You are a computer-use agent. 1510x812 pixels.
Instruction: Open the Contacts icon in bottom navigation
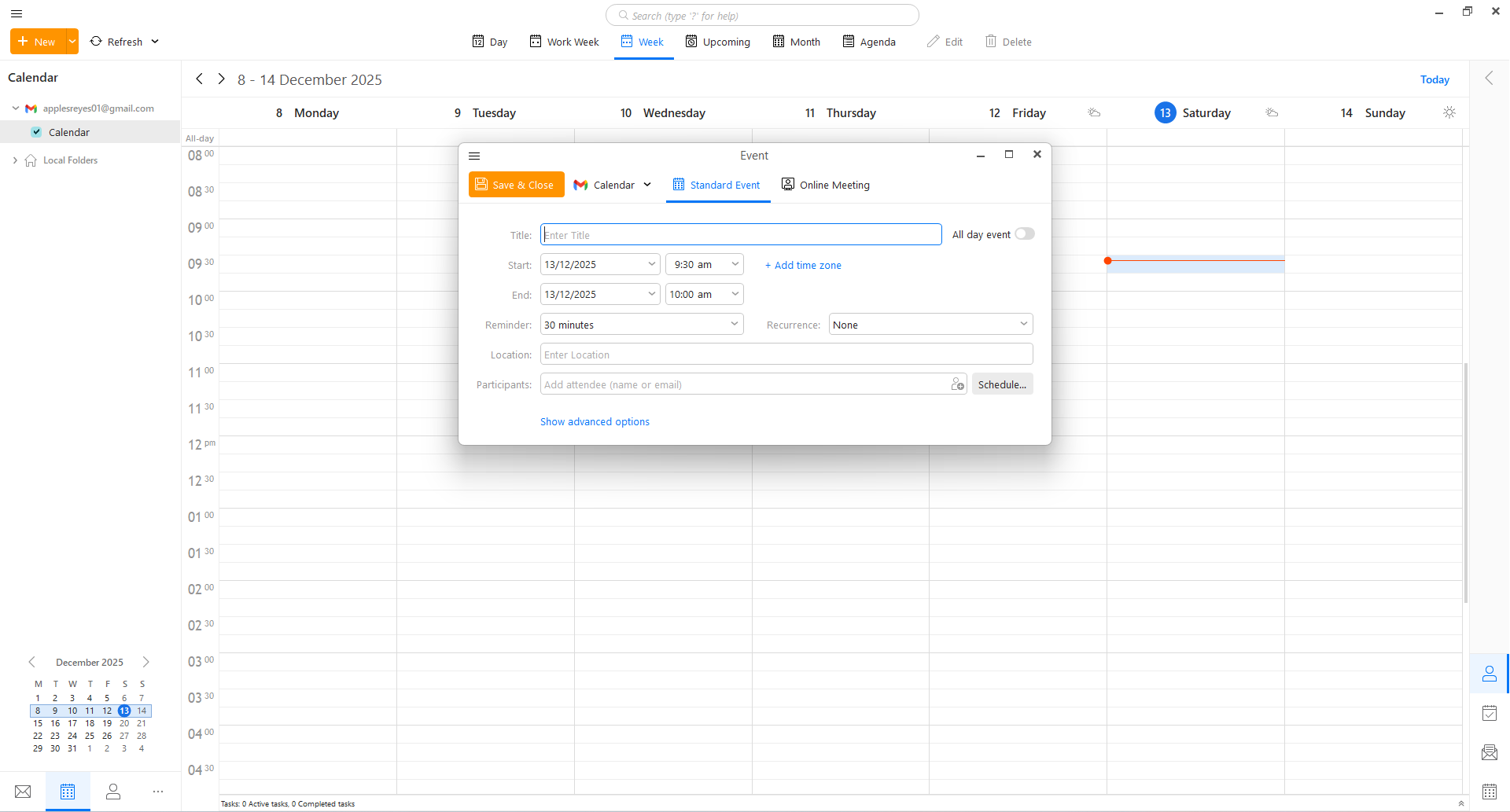(113, 792)
